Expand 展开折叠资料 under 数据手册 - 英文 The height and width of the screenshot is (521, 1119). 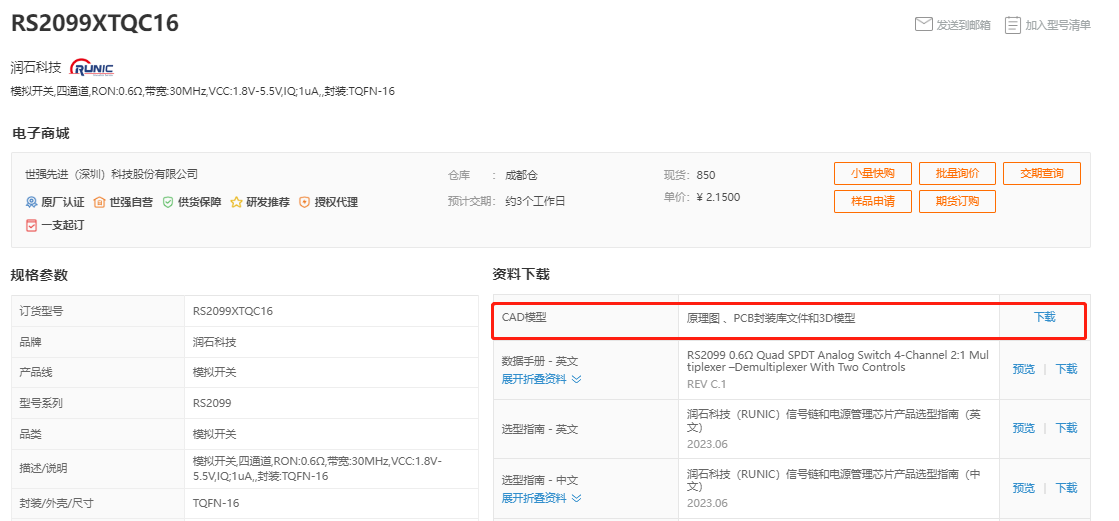tap(542, 379)
